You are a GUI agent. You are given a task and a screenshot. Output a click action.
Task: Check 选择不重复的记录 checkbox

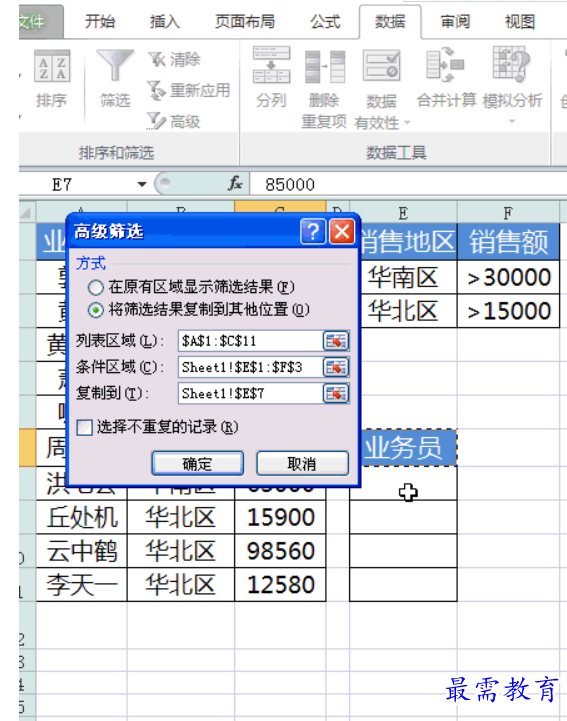point(85,427)
